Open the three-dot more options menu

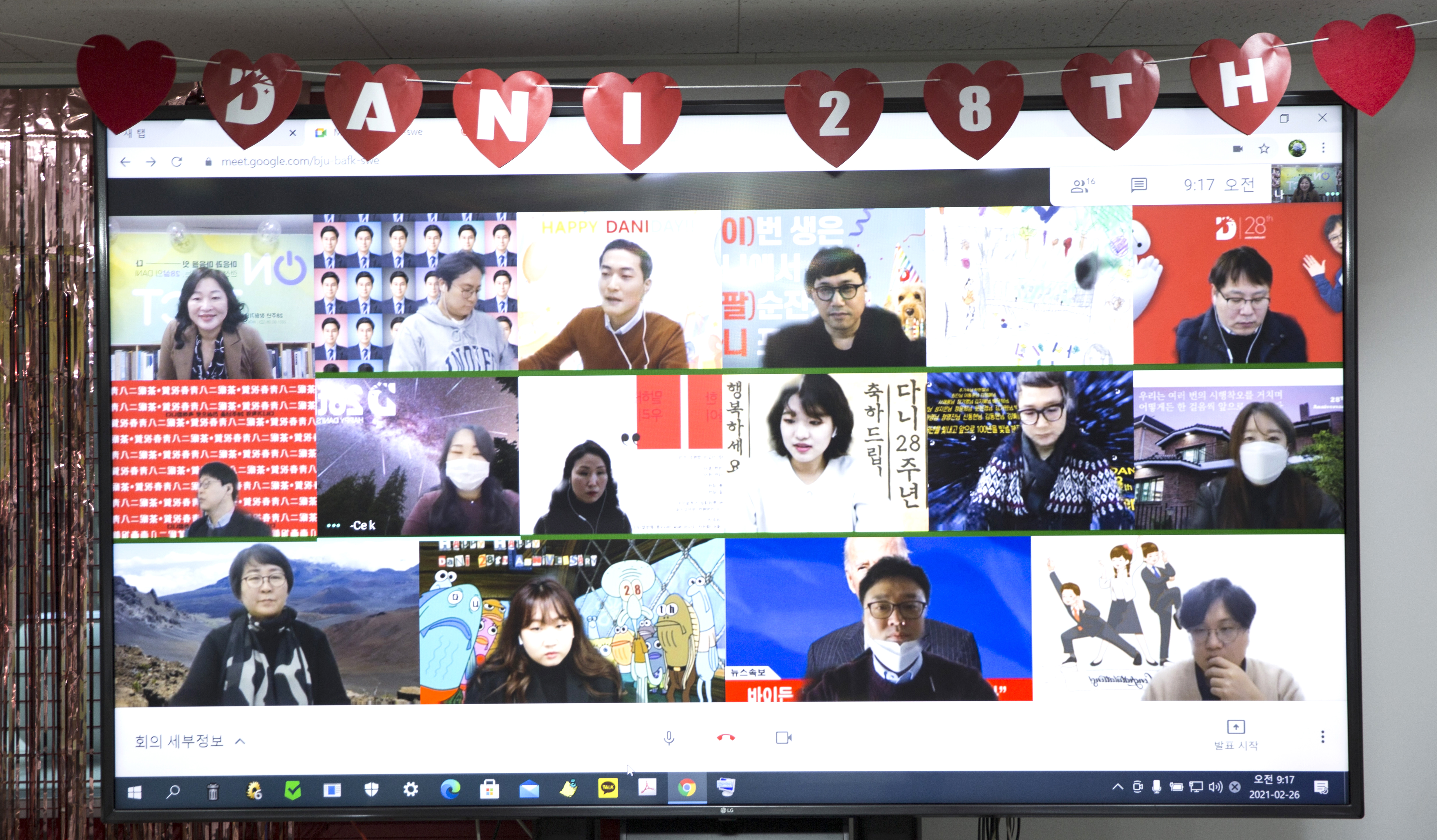[x=1322, y=737]
